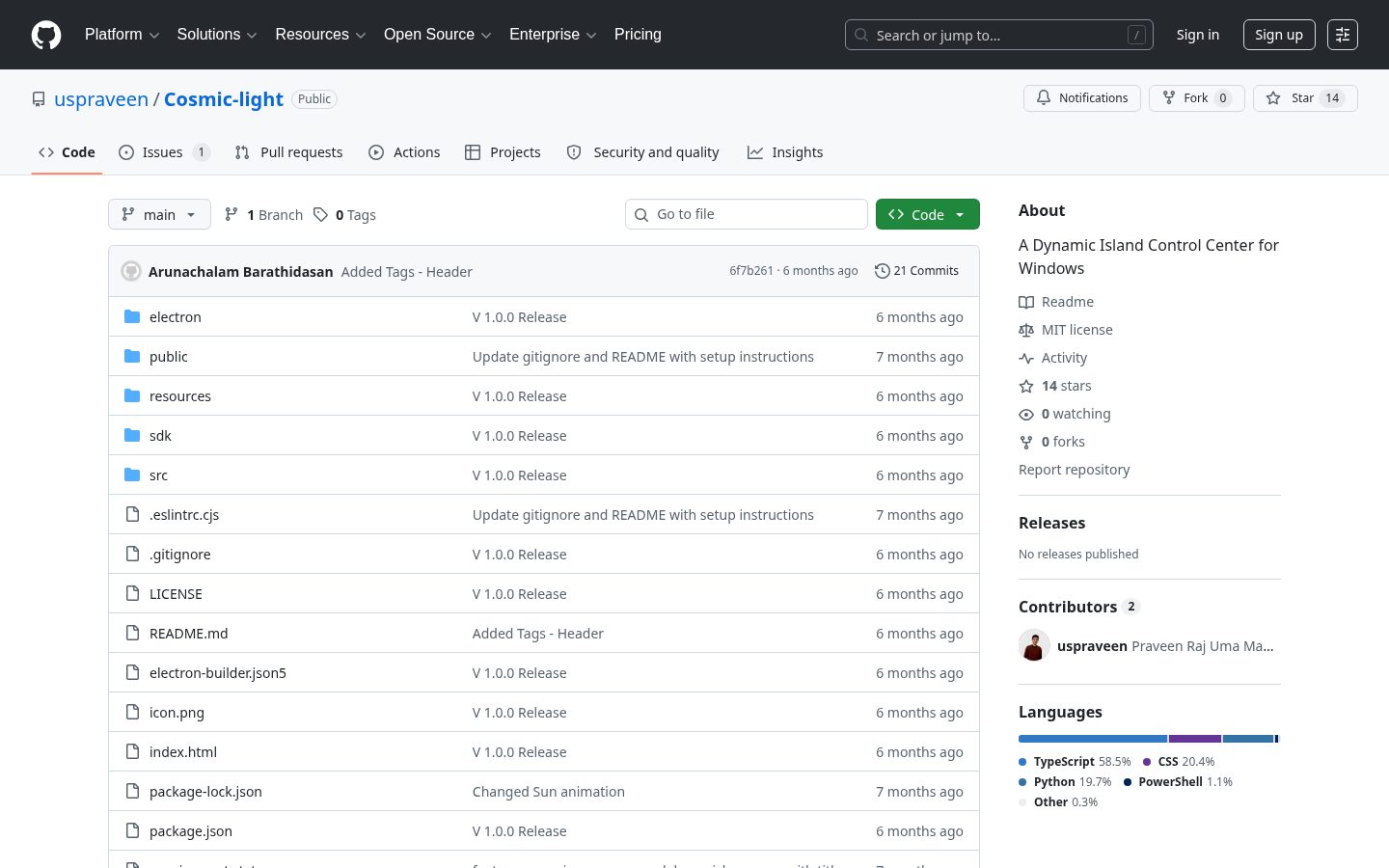Click the .eslintrc.cjs file icon
This screenshot has width=1389, height=868.
[x=132, y=514]
